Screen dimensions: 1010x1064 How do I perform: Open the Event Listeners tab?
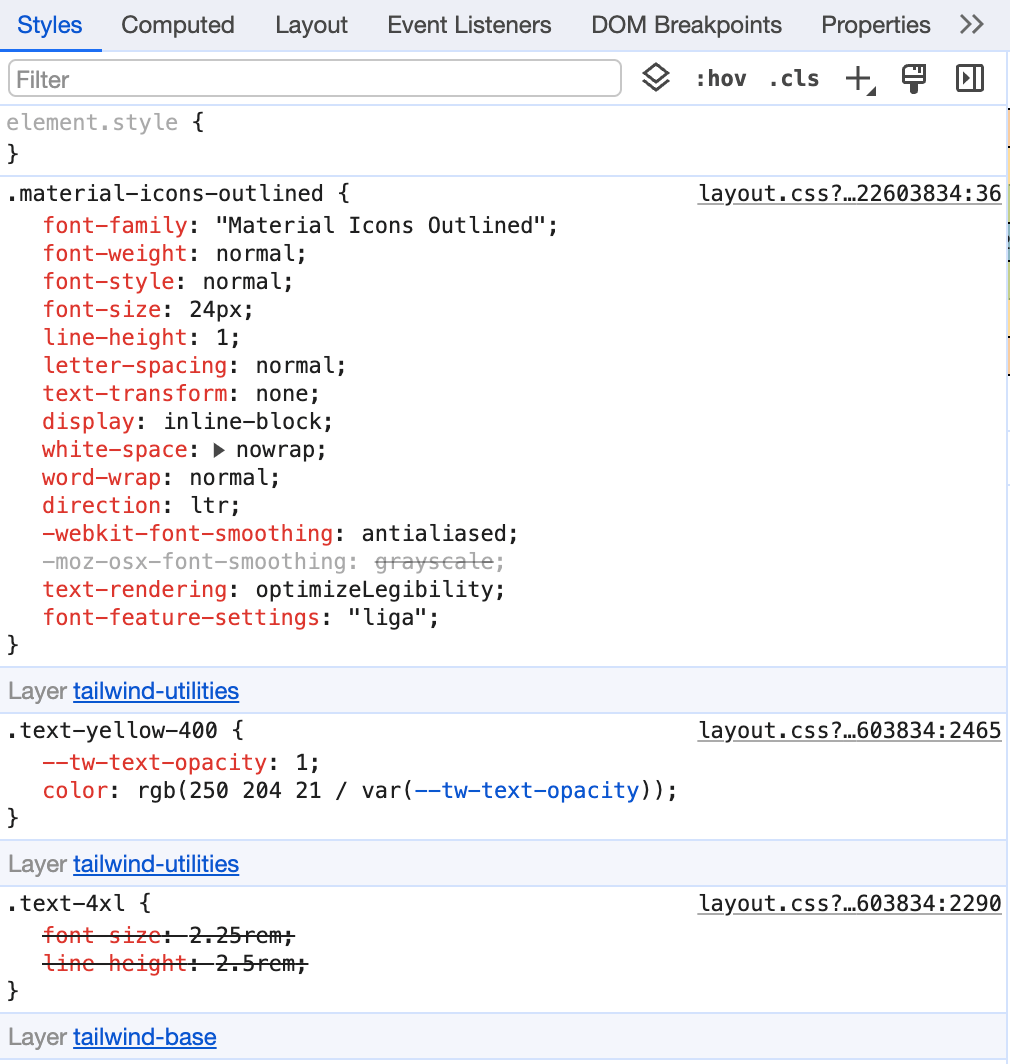pyautogui.click(x=469, y=25)
